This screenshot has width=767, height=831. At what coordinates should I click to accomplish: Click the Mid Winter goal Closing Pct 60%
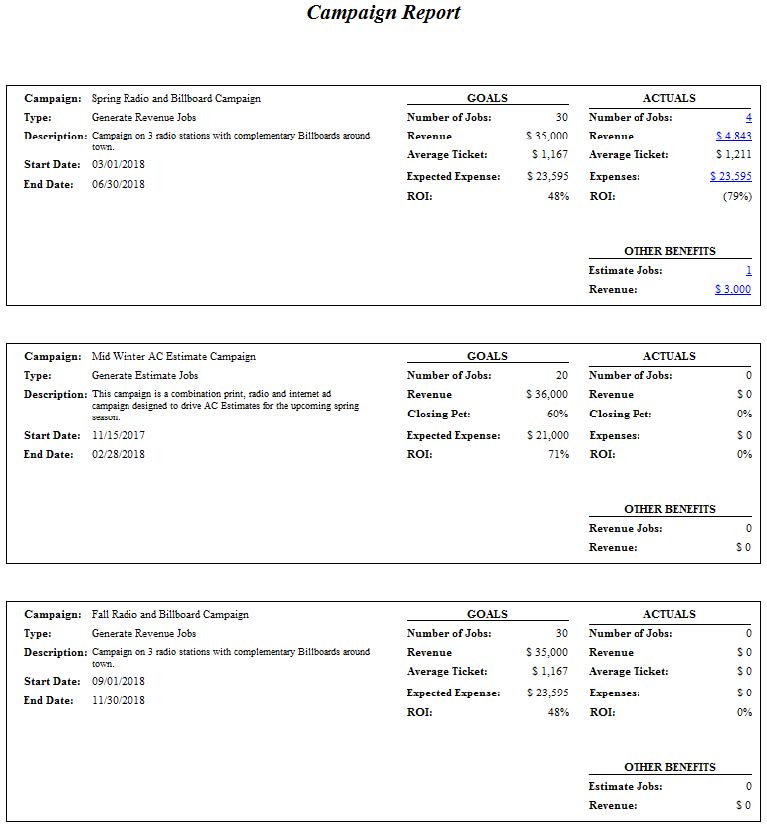click(558, 414)
